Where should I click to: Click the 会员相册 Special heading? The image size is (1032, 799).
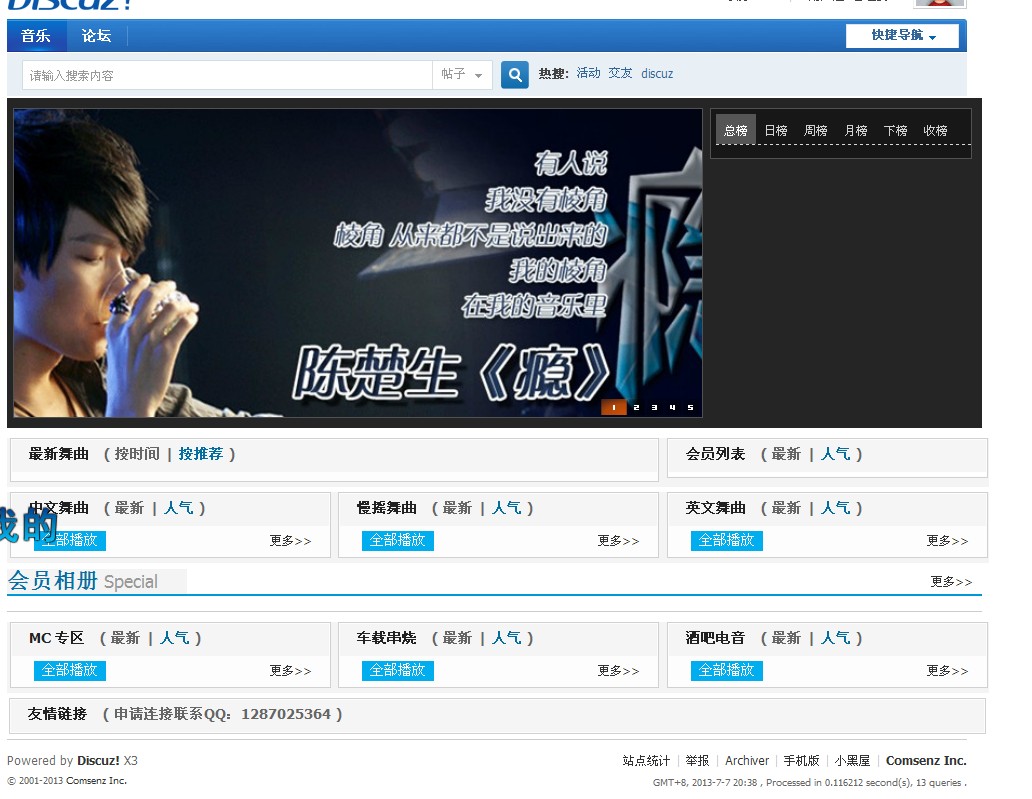pyautogui.click(x=83, y=580)
